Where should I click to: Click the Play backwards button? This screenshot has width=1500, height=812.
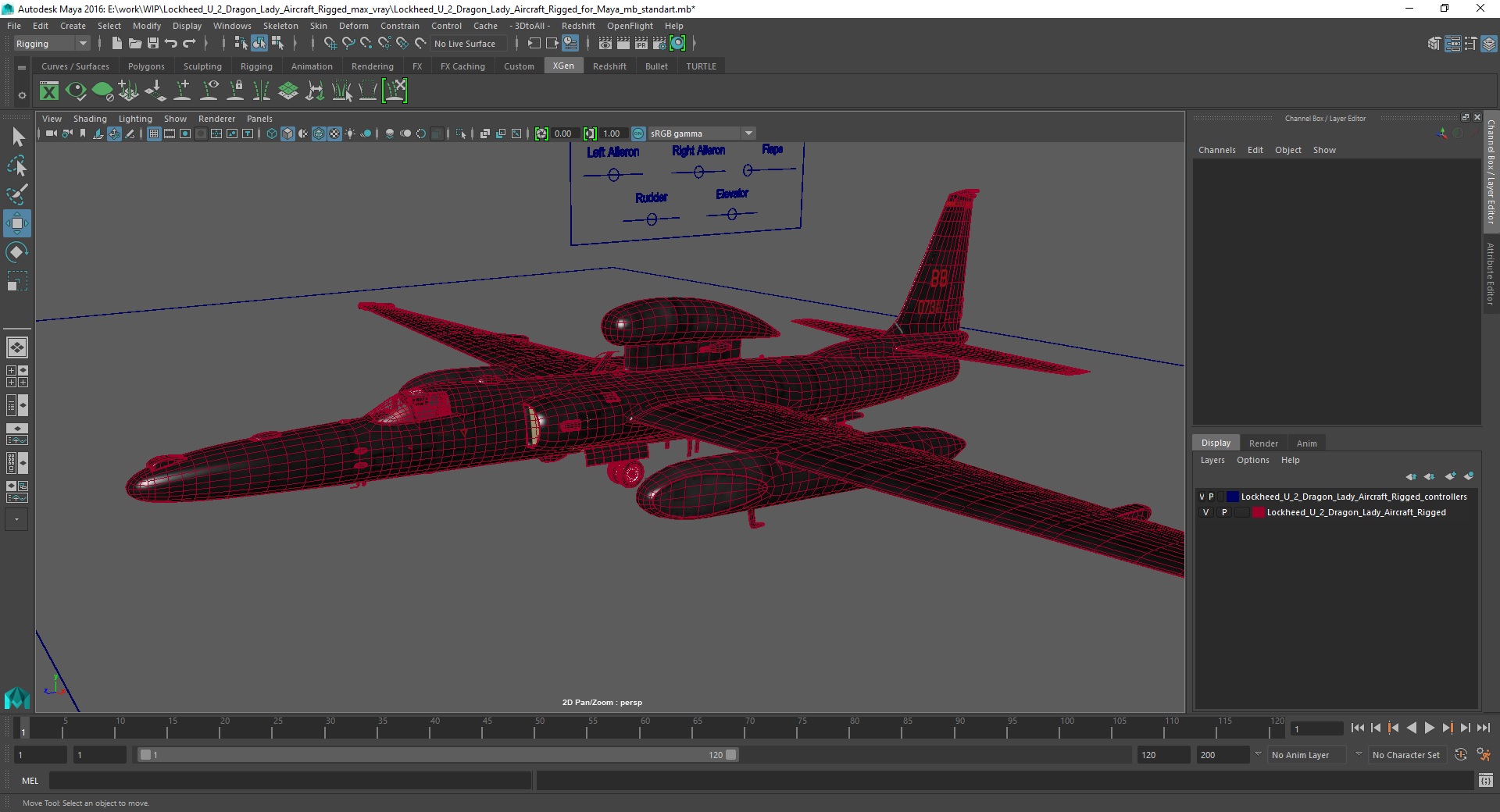(x=1411, y=728)
